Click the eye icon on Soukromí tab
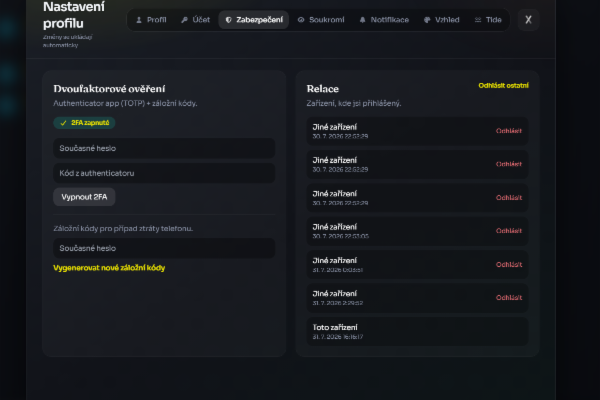Viewport: 600px width, 400px height. tap(301, 20)
